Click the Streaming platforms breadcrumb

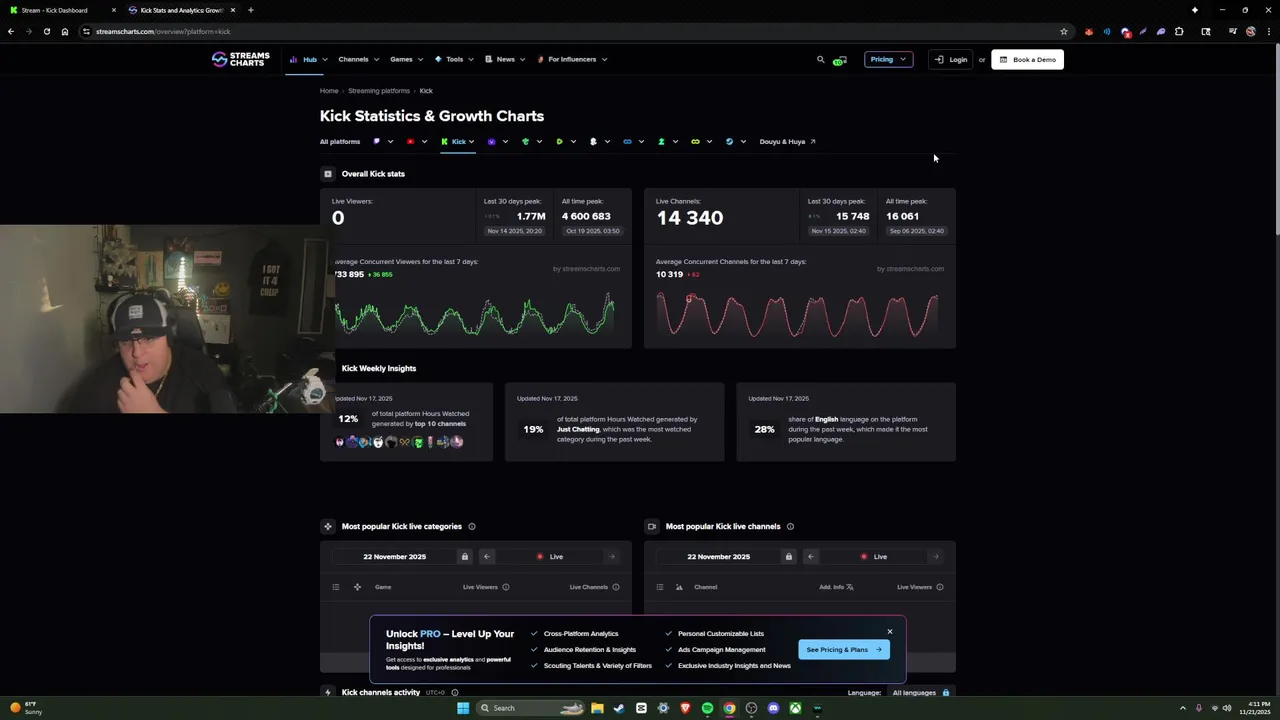pyautogui.click(x=379, y=91)
